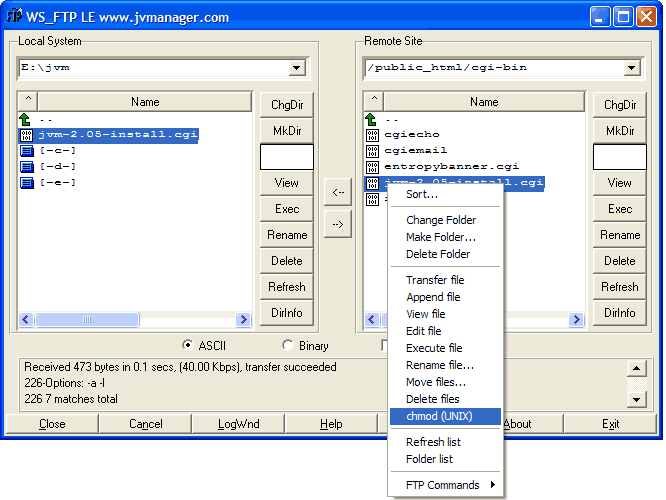Click the local parent directory up-arrow icon
Image resolution: width=666 pixels, height=500 pixels.
(25, 119)
